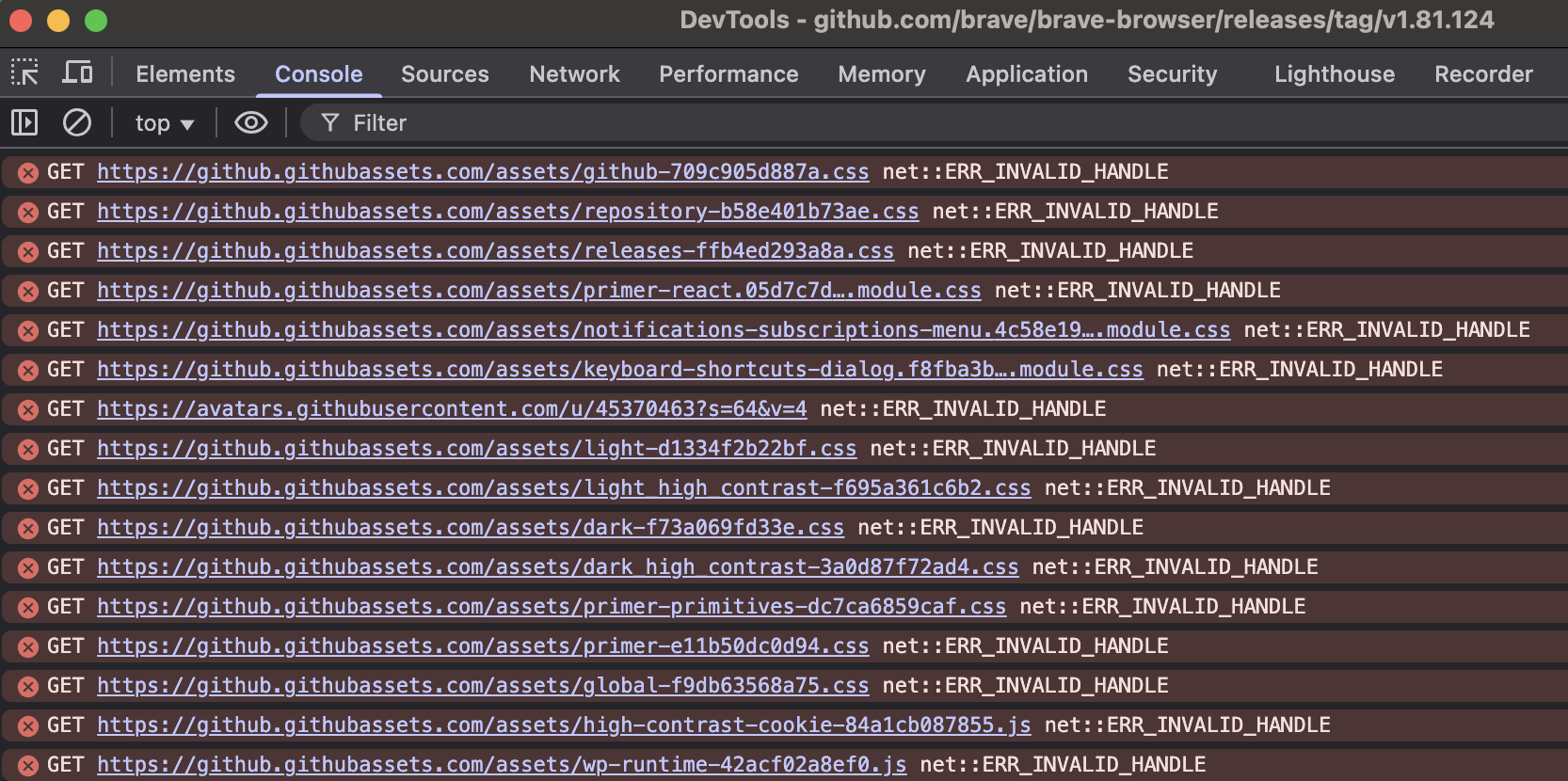
Task: Open the wp-runtime-42acf02a8ef0.js link
Action: (x=502, y=765)
